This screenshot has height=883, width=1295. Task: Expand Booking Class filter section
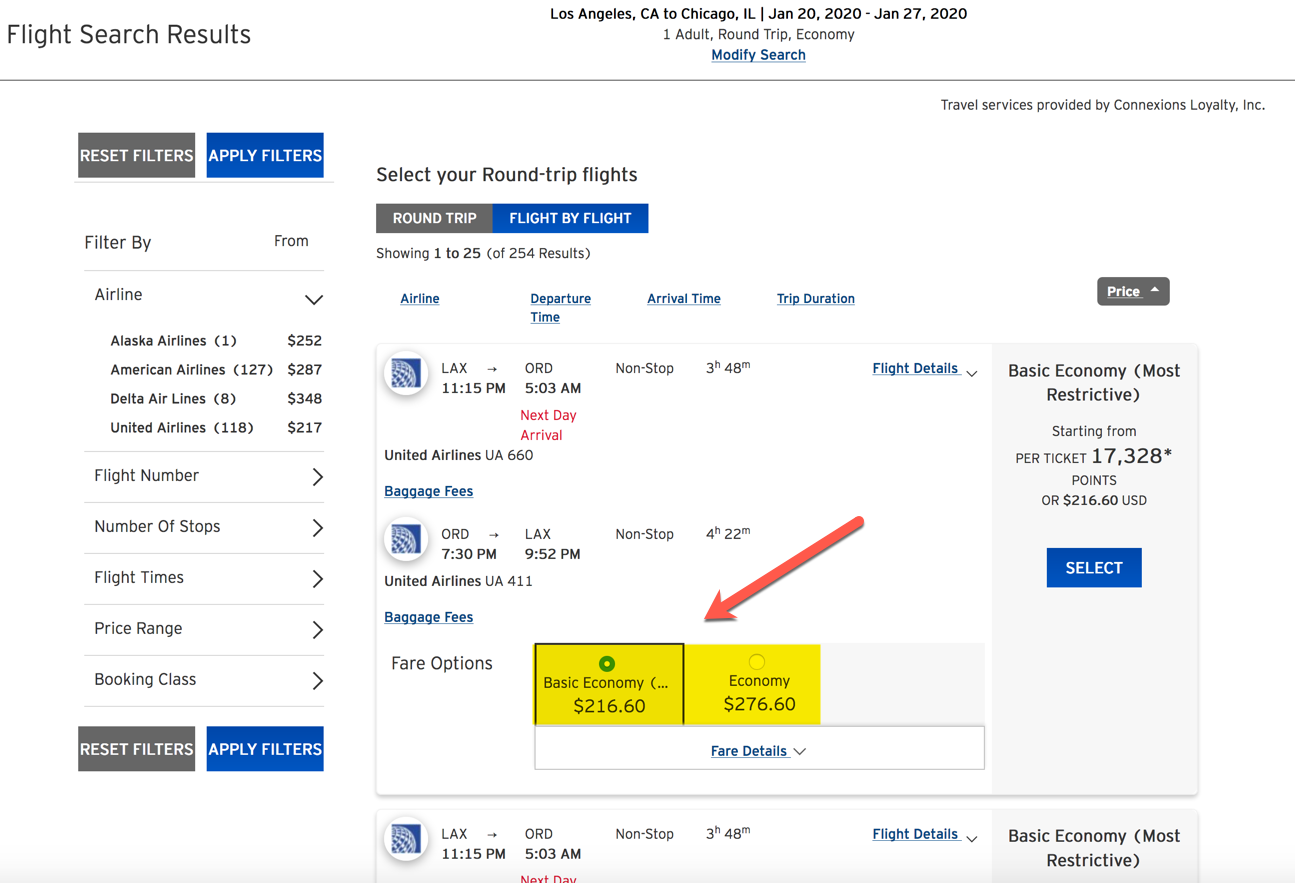[x=318, y=681]
